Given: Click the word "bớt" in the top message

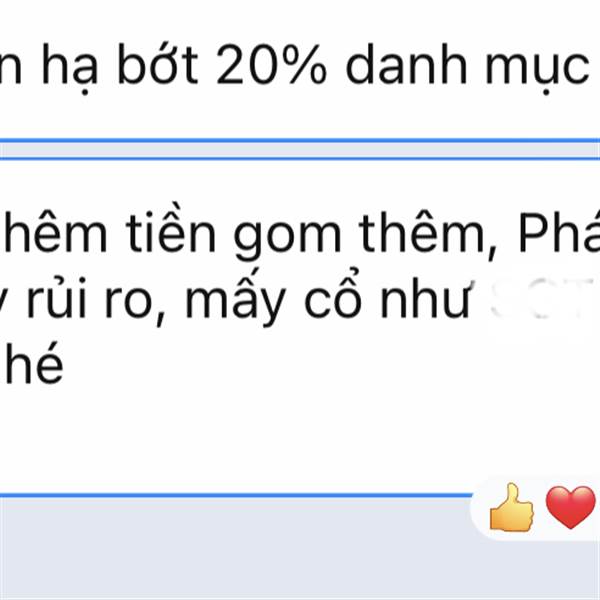Looking at the screenshot, I should pos(158,64).
